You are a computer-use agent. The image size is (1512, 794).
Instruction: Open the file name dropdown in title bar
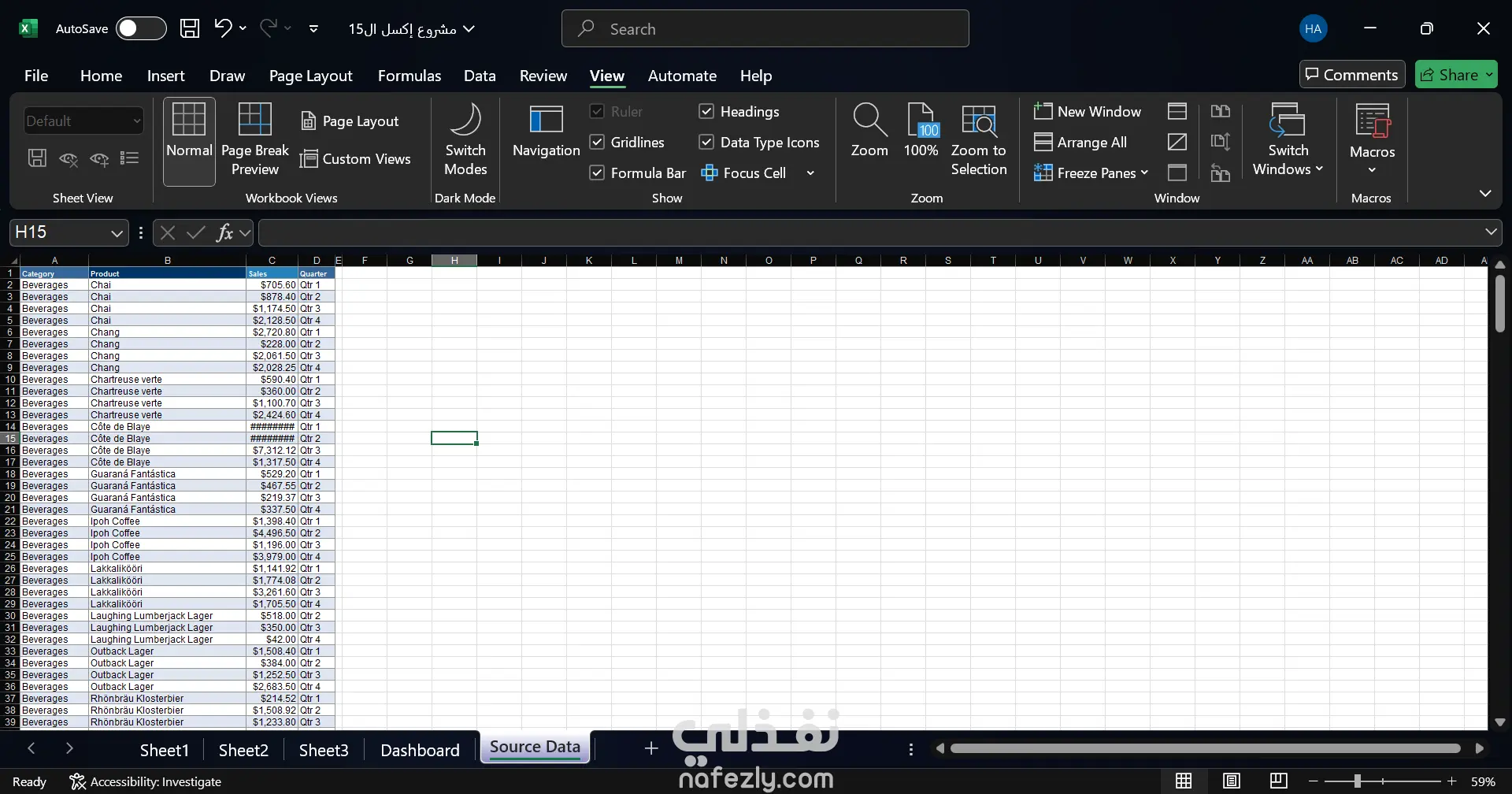pos(469,29)
